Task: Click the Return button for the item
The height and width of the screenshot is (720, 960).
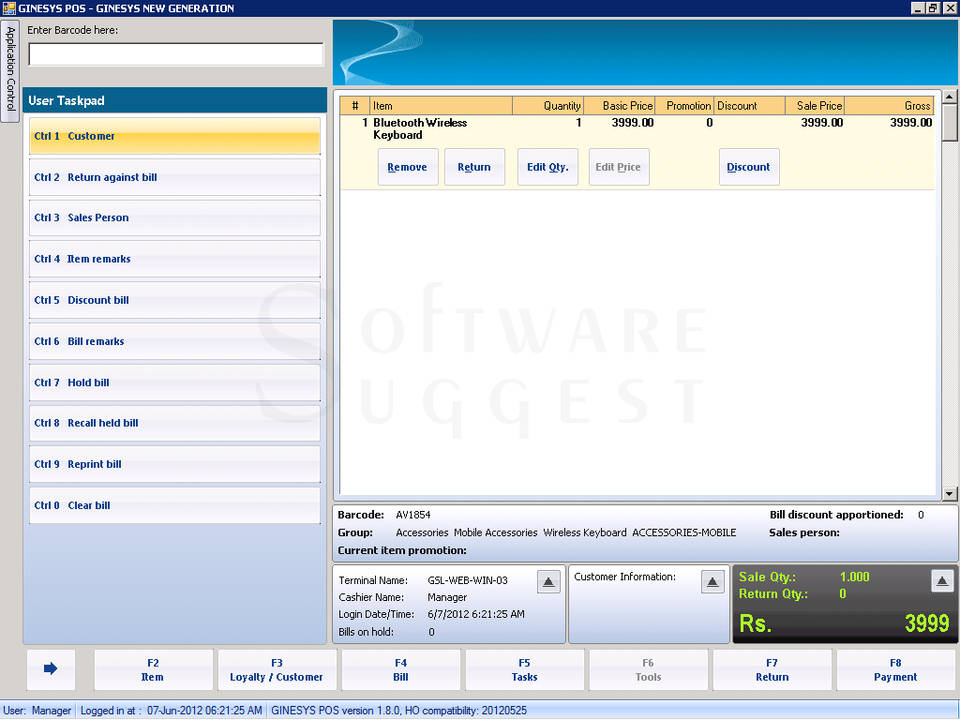Action: pos(474,167)
